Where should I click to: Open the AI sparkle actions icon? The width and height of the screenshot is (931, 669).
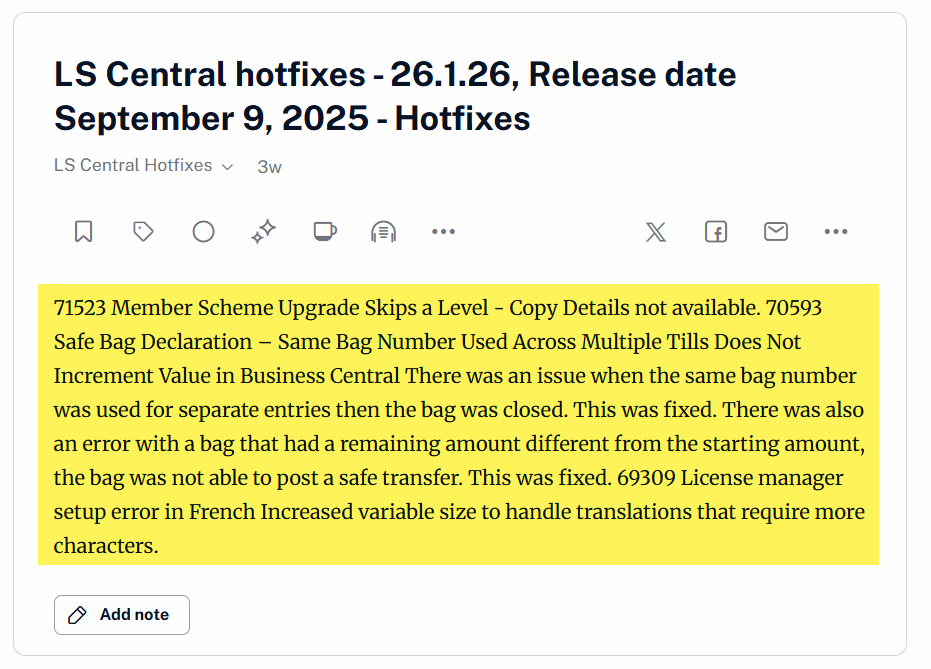[263, 232]
